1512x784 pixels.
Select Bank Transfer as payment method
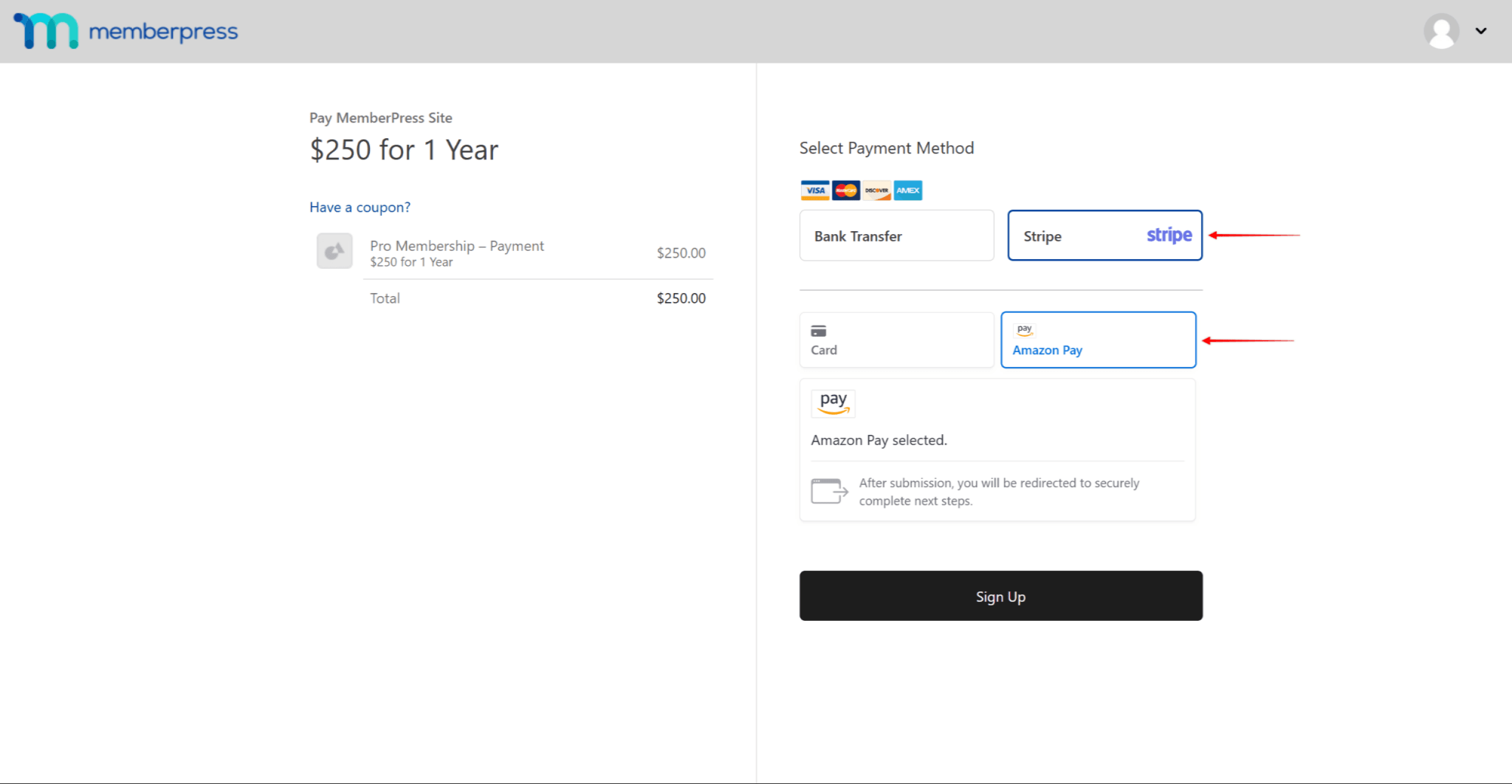click(896, 235)
